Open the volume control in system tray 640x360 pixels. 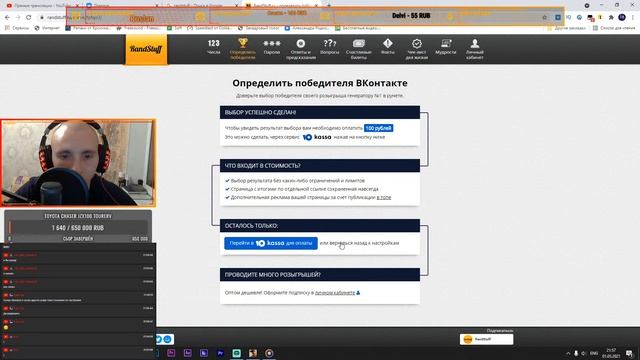584,353
